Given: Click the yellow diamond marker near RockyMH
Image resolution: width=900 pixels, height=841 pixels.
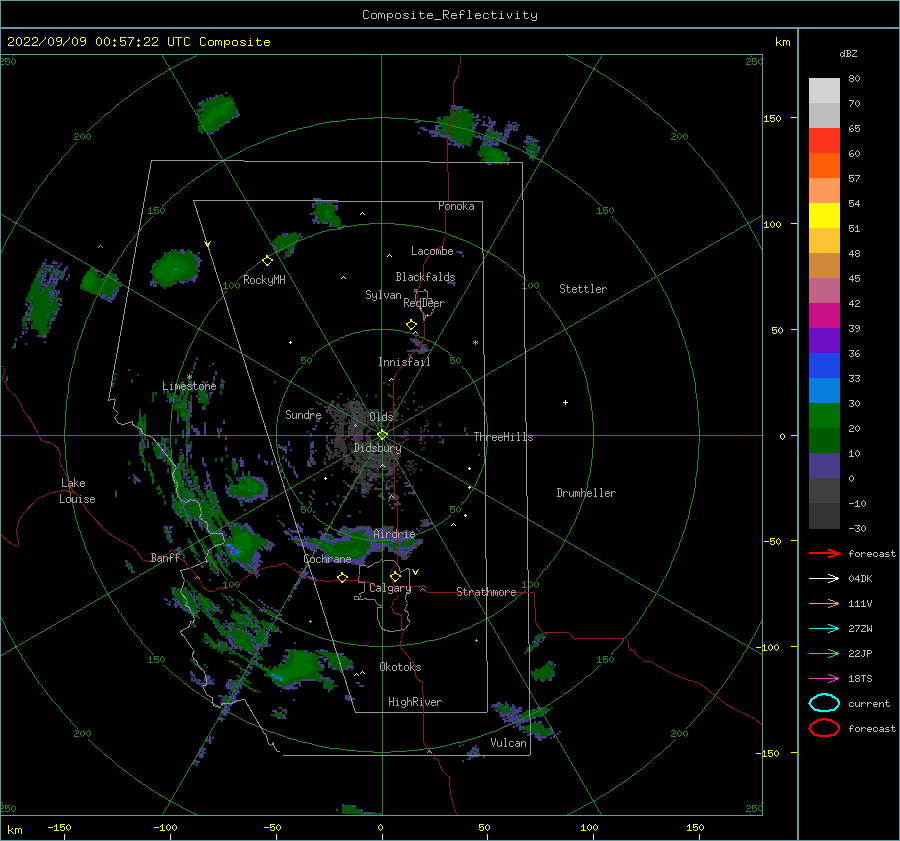Looking at the screenshot, I should 267,261.
